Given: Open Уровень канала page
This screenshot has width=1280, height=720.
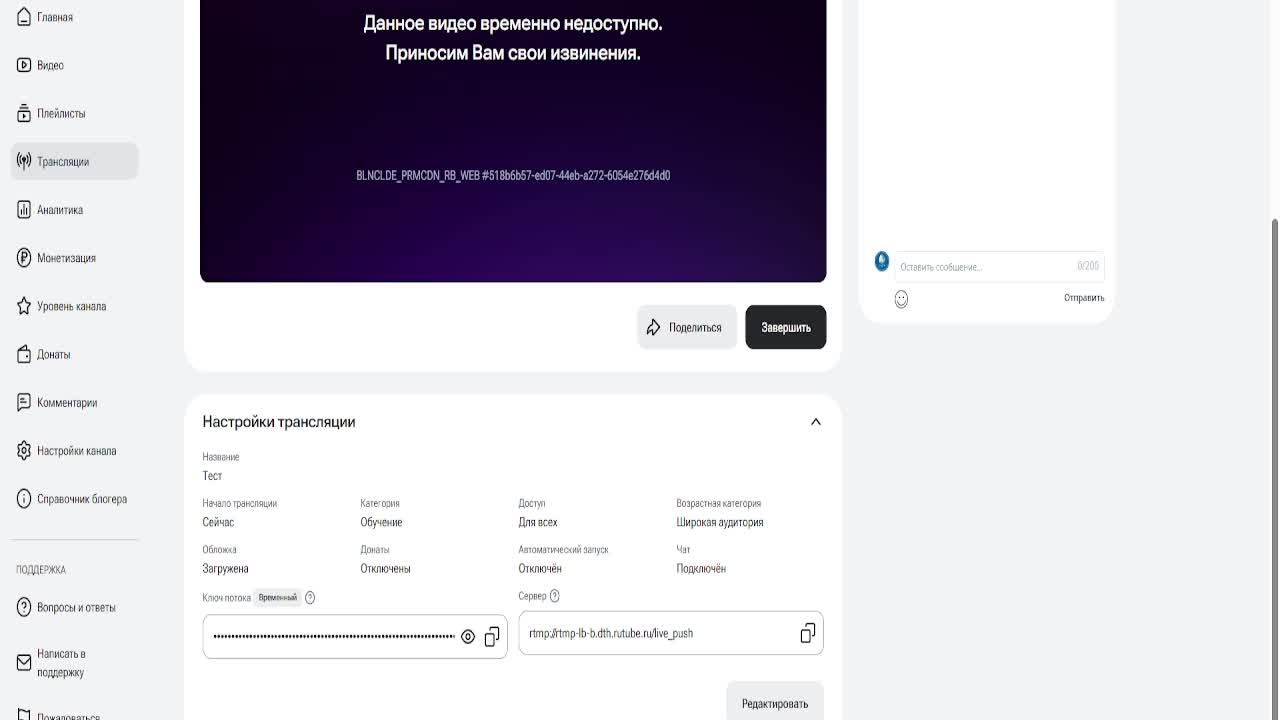Looking at the screenshot, I should tap(74, 306).
